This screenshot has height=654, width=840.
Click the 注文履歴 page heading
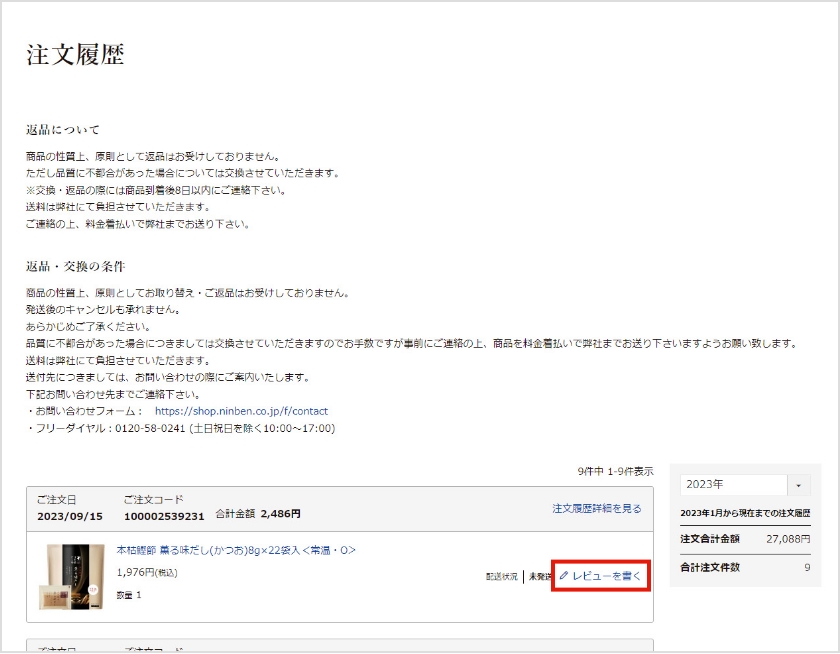pyautogui.click(x=75, y=55)
